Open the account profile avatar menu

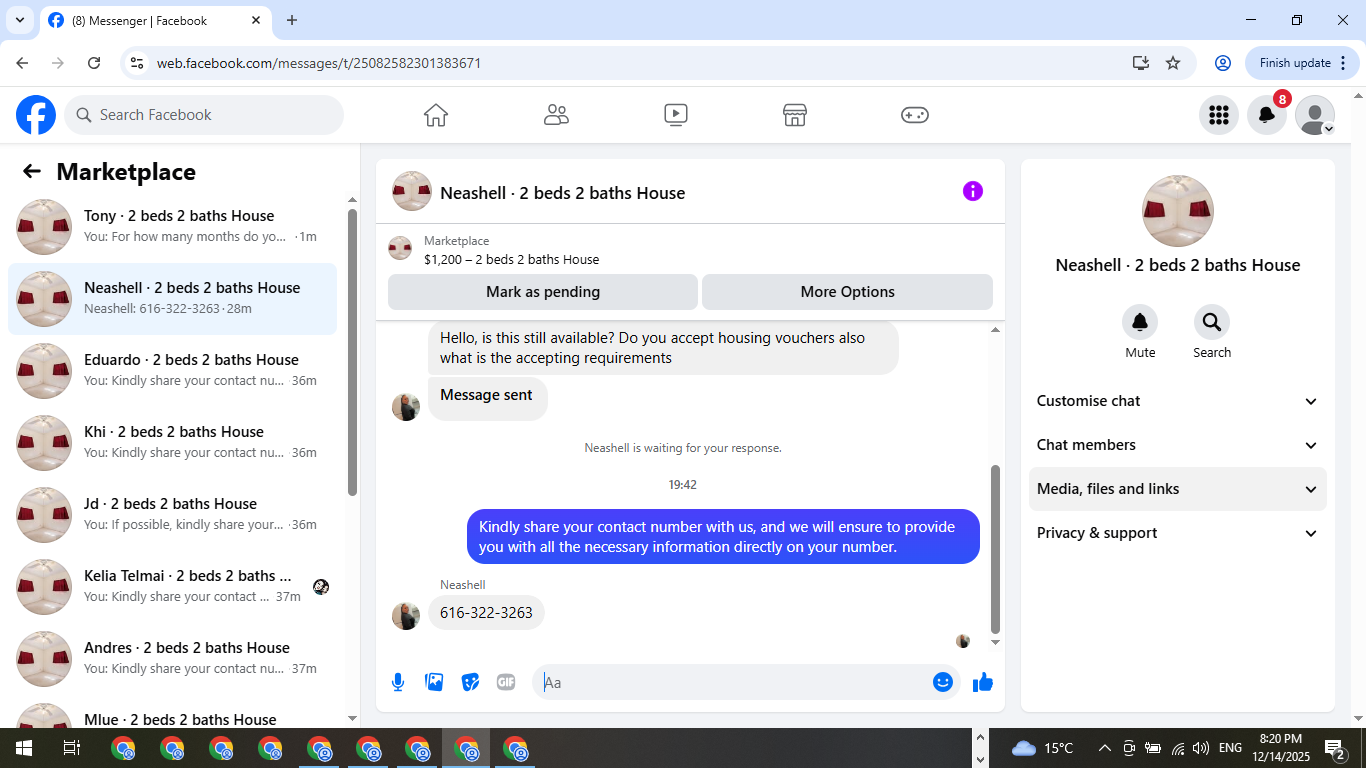tap(1315, 115)
